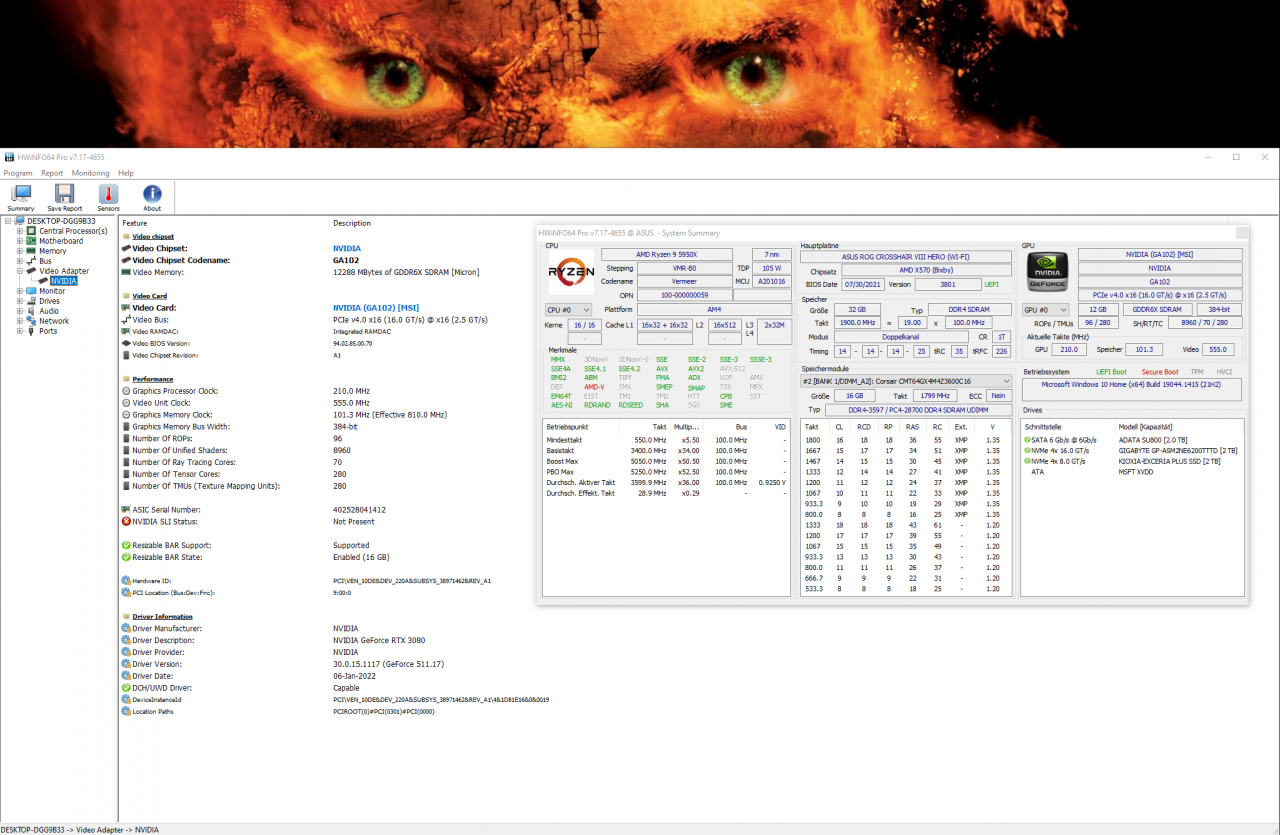
Task: Click the icon beside Driver Manufacturer
Action: pos(126,628)
